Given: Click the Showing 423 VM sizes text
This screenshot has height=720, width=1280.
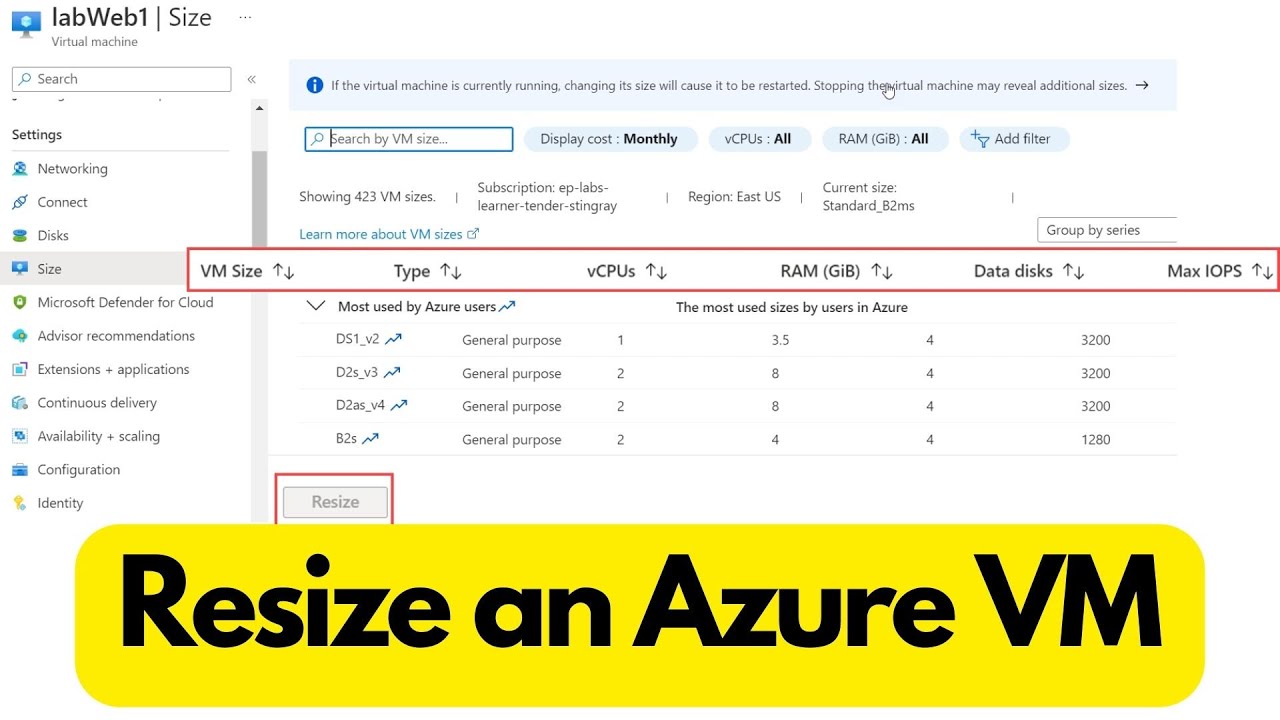Looking at the screenshot, I should tap(367, 197).
